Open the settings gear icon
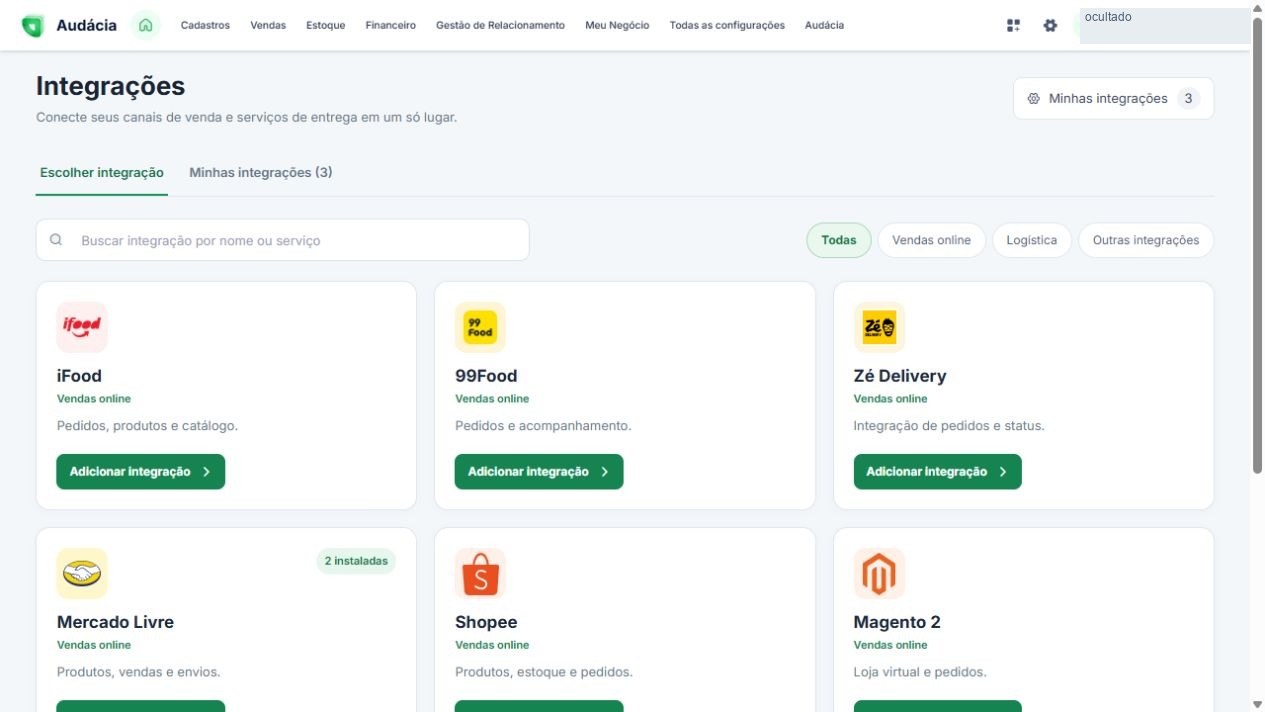 click(x=1050, y=26)
